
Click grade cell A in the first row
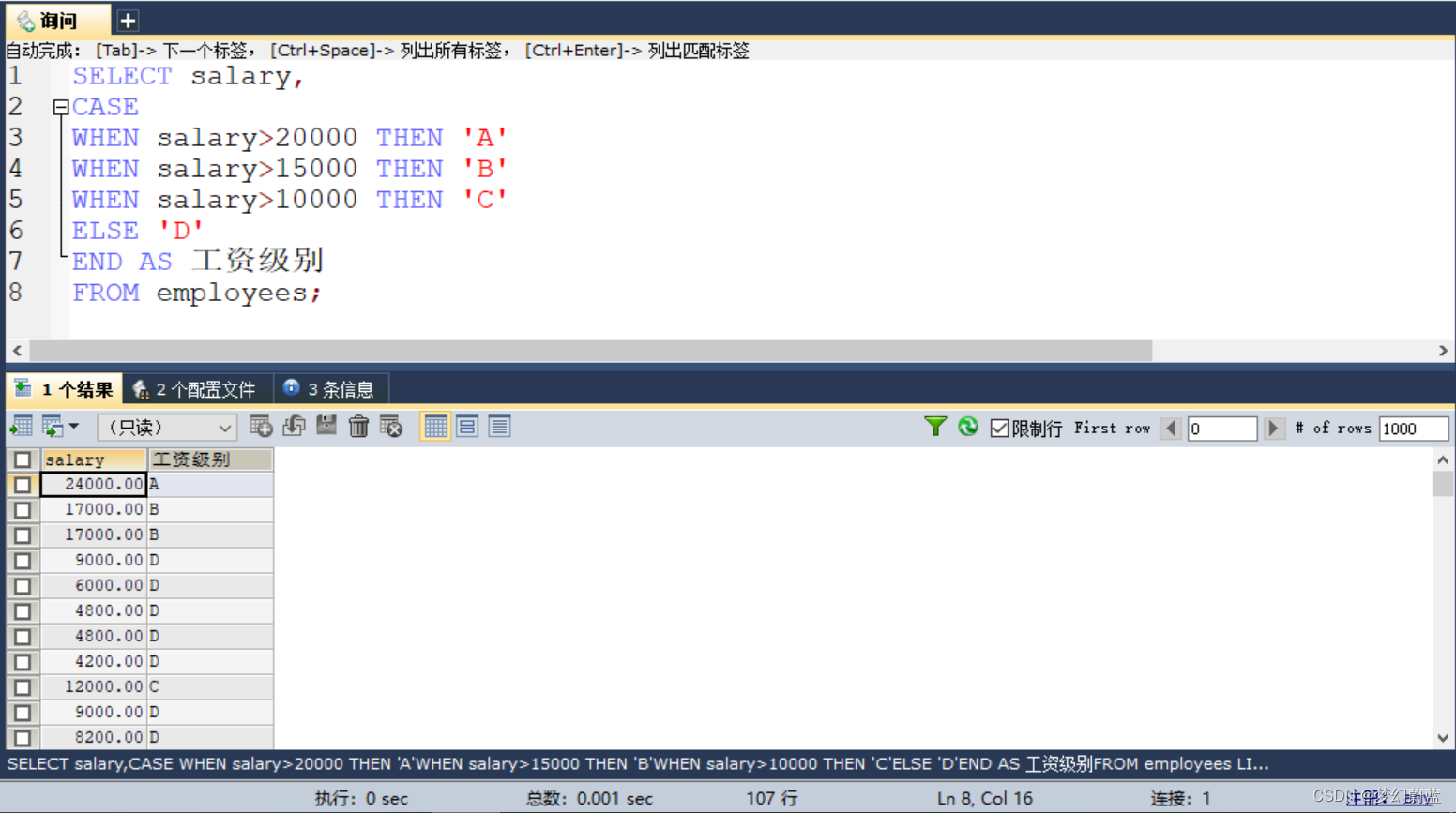(210, 485)
